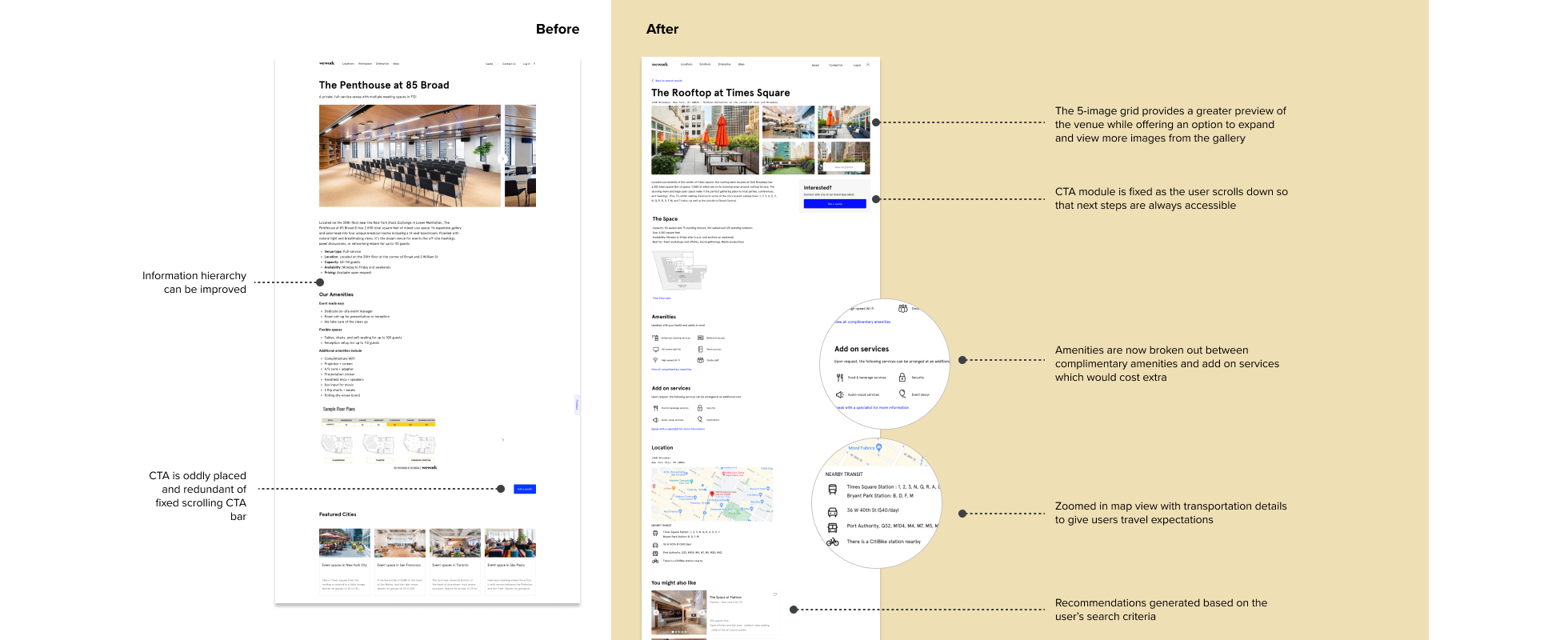Viewport: 1568px width, 640px height.
Task: Click Event spaces in San Francisco card
Action: (x=400, y=561)
